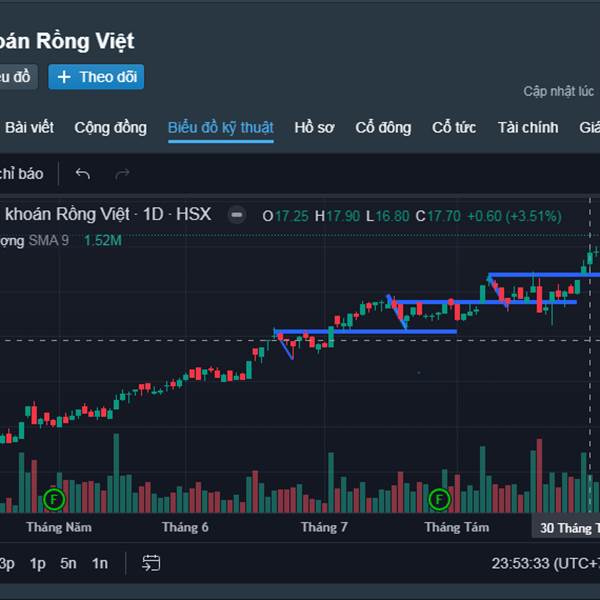Select the 1n time range
Viewport: 600px width, 600px height.
click(100, 564)
